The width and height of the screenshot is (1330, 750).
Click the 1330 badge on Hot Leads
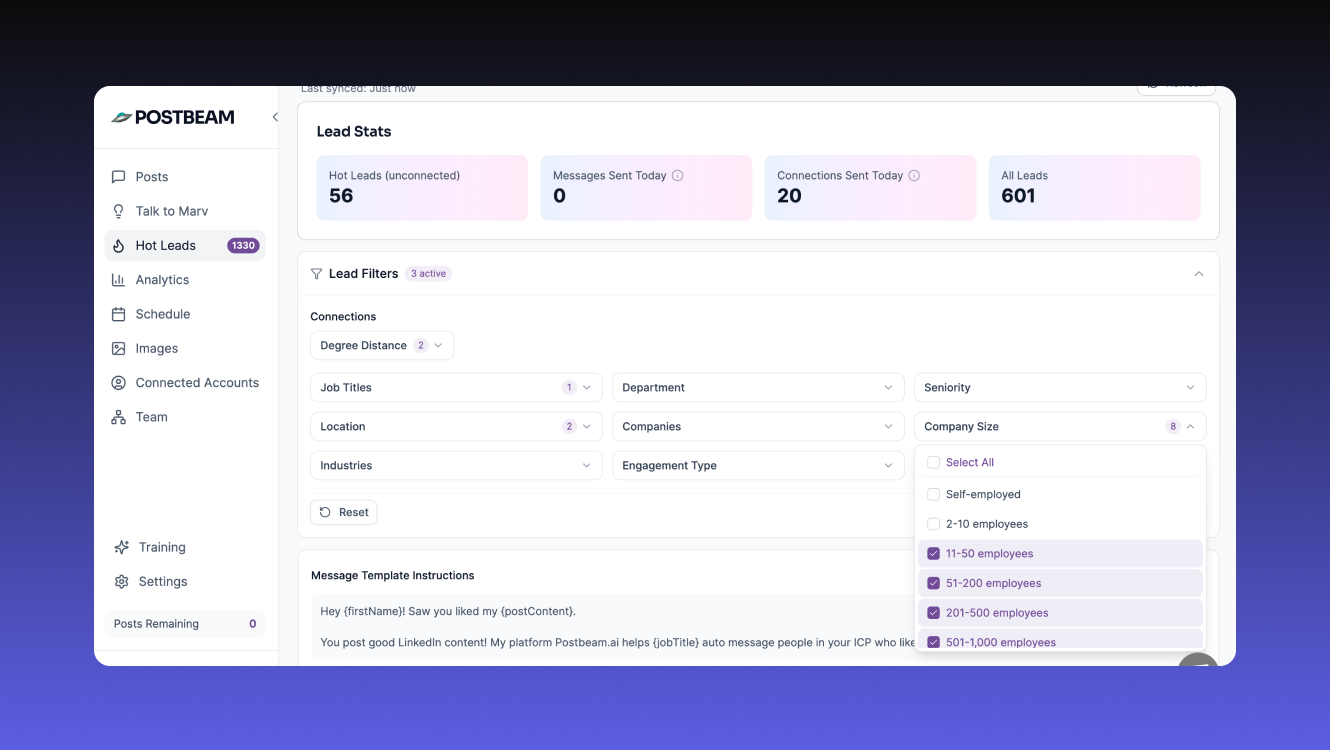[243, 246]
